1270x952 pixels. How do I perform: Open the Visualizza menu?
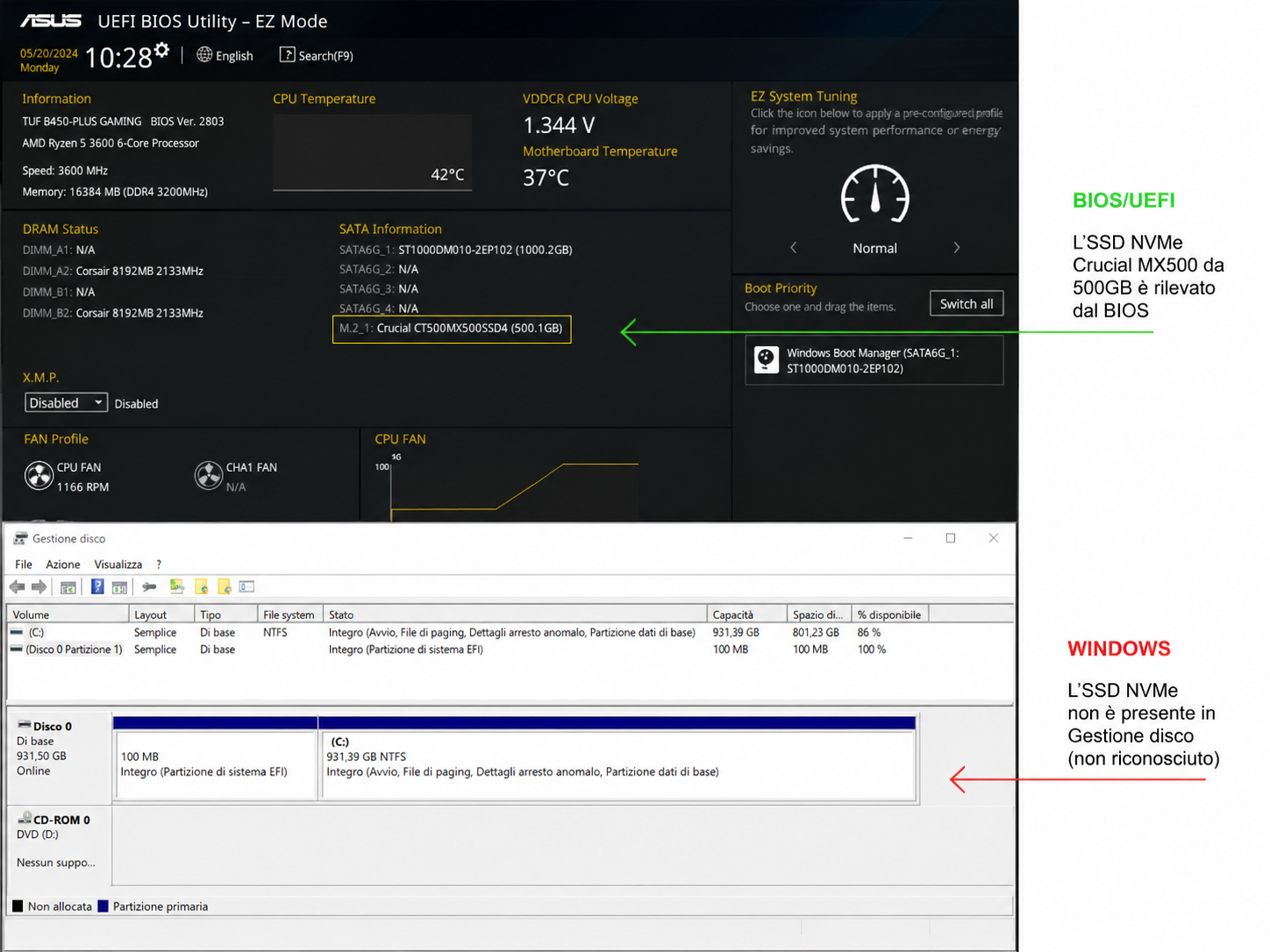coord(118,565)
